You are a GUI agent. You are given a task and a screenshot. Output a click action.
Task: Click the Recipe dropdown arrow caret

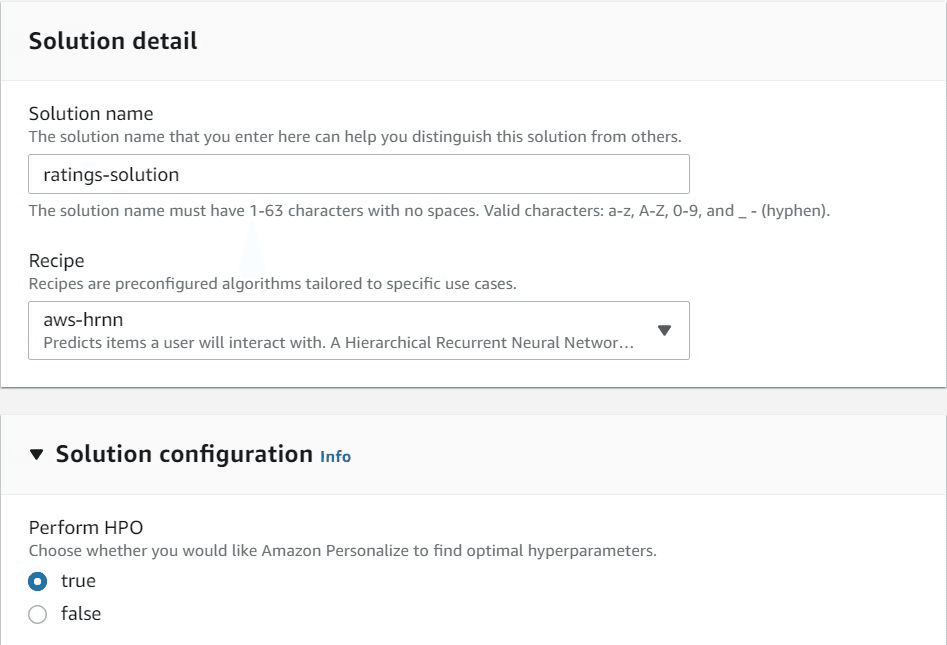(664, 331)
